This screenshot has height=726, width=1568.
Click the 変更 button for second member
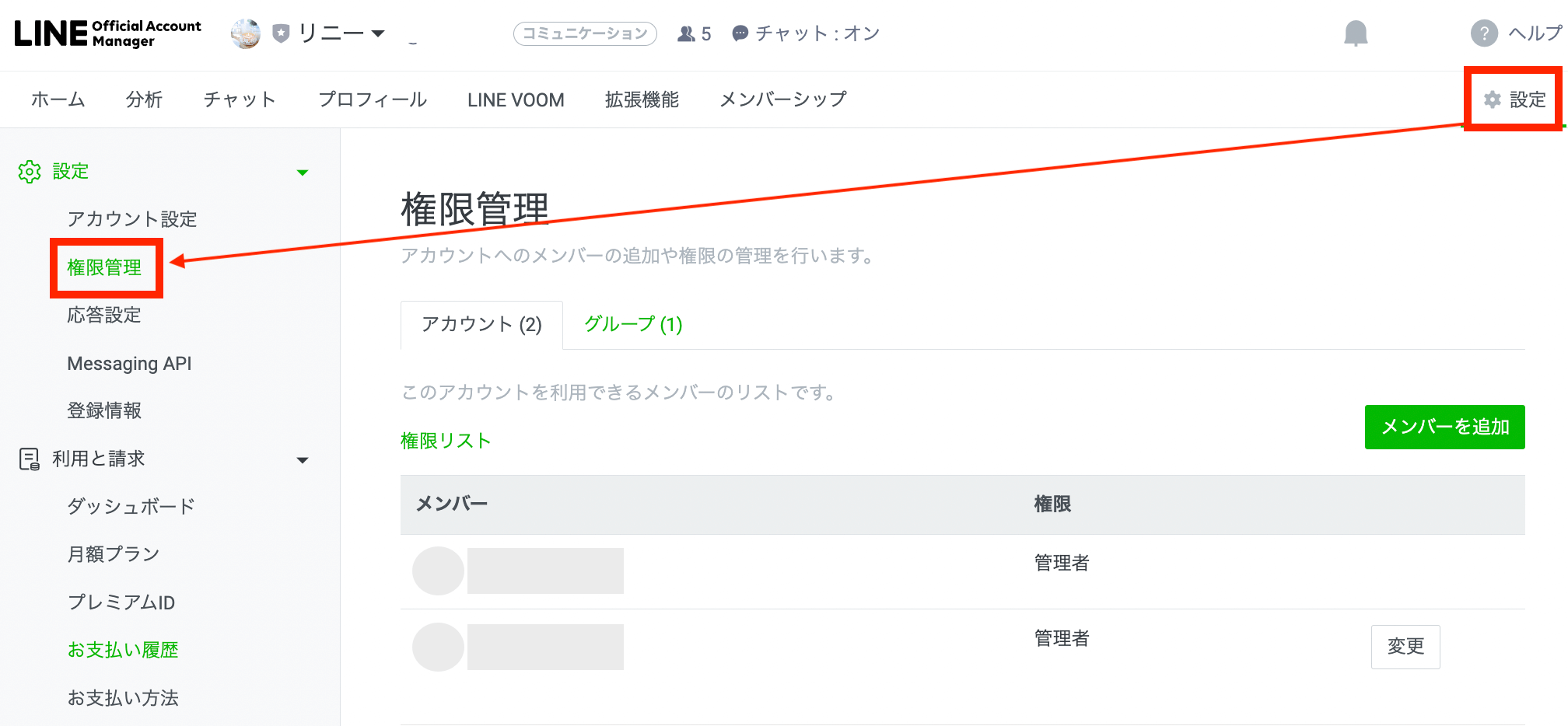[x=1405, y=647]
